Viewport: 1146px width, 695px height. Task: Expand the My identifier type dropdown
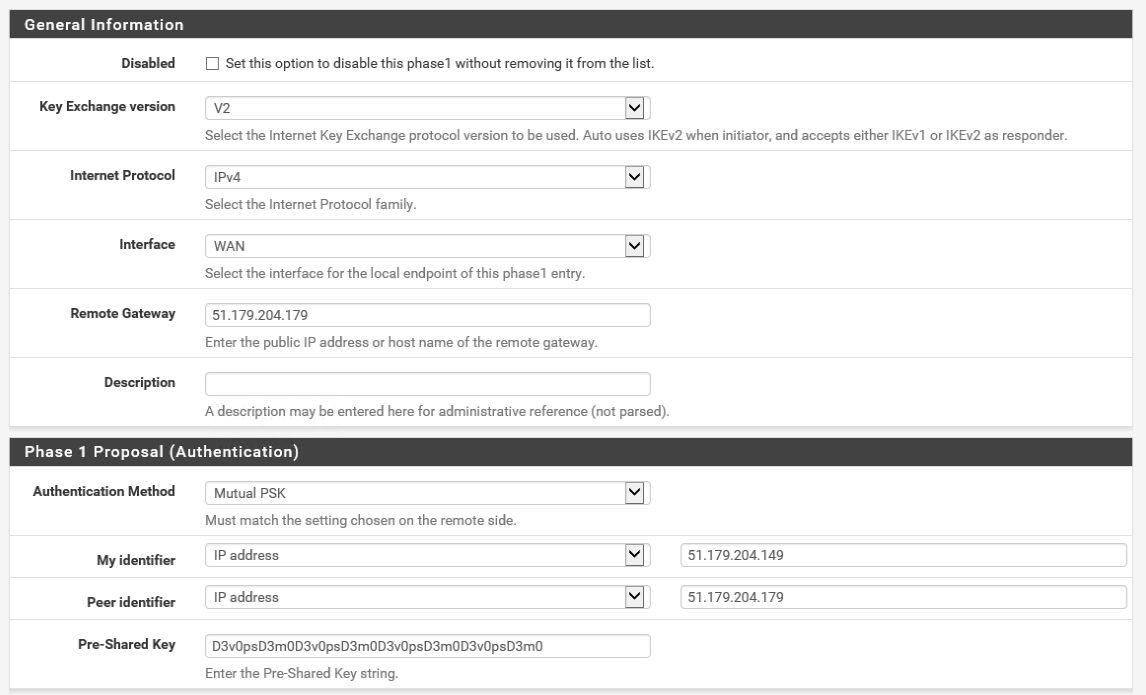click(x=427, y=555)
